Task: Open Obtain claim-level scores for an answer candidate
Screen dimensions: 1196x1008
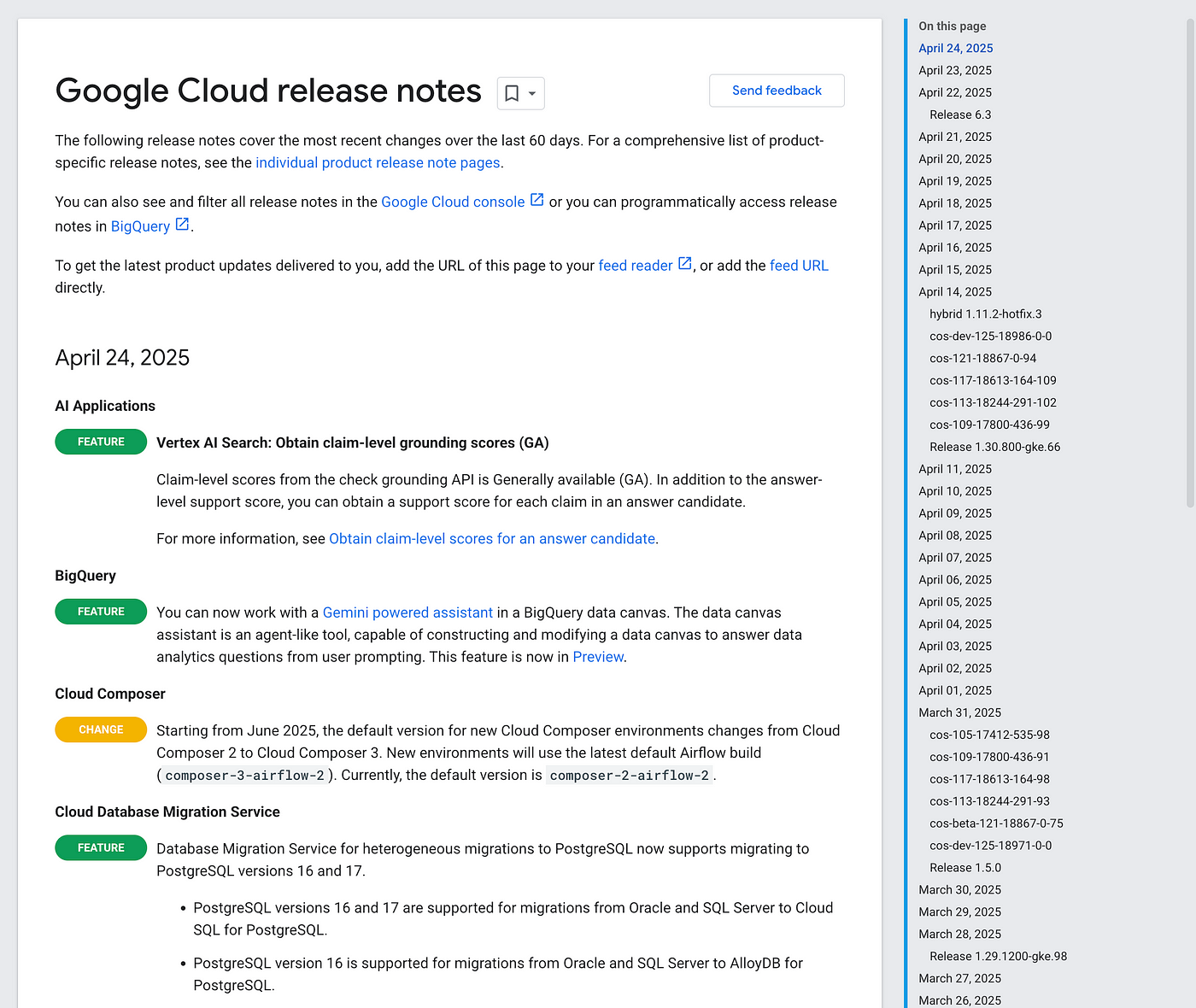Action: point(491,538)
